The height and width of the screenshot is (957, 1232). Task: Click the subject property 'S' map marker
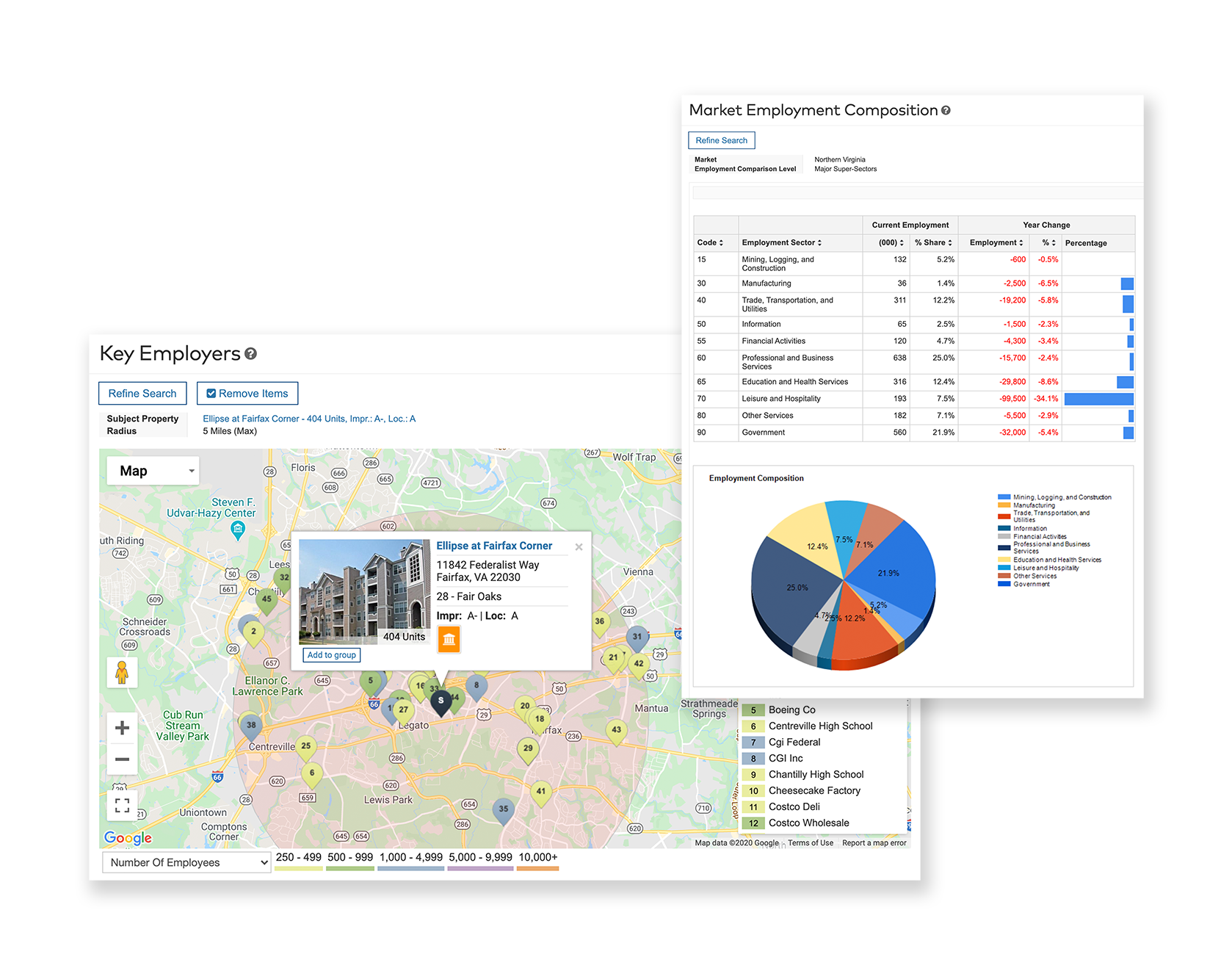(x=441, y=701)
